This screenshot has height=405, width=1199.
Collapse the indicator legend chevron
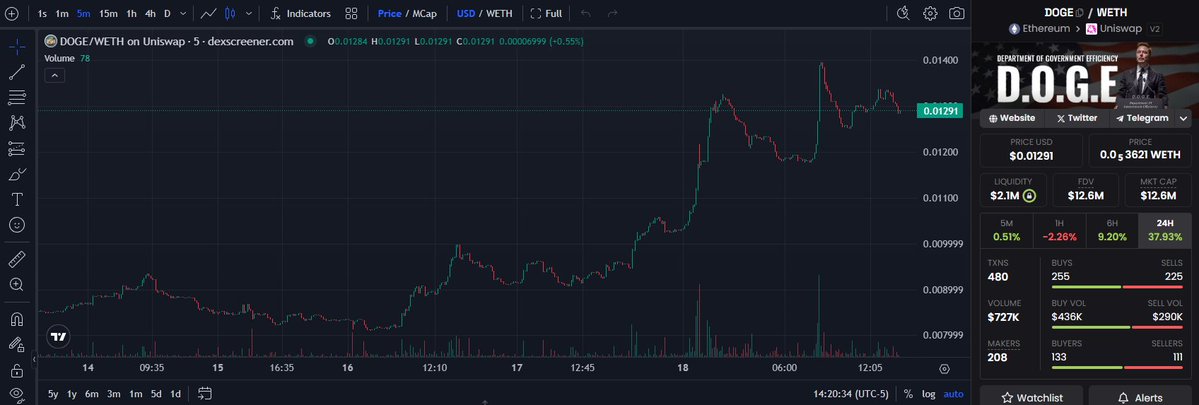(x=54, y=75)
